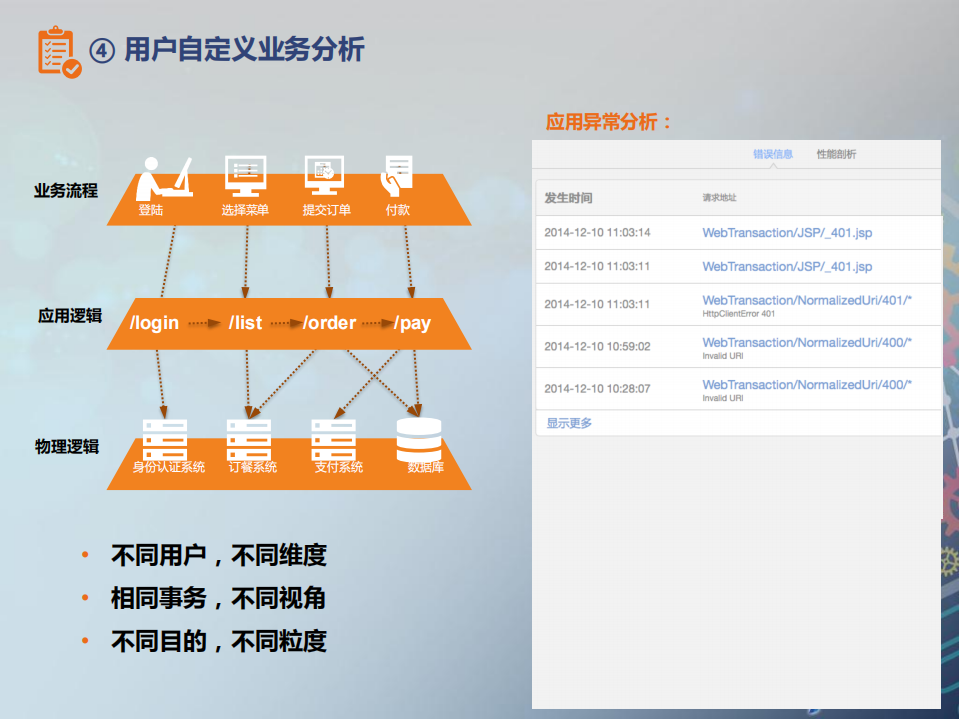
Task: Open WebTransaction/JSP/_401.jsp error link
Action: pyautogui.click(x=785, y=233)
